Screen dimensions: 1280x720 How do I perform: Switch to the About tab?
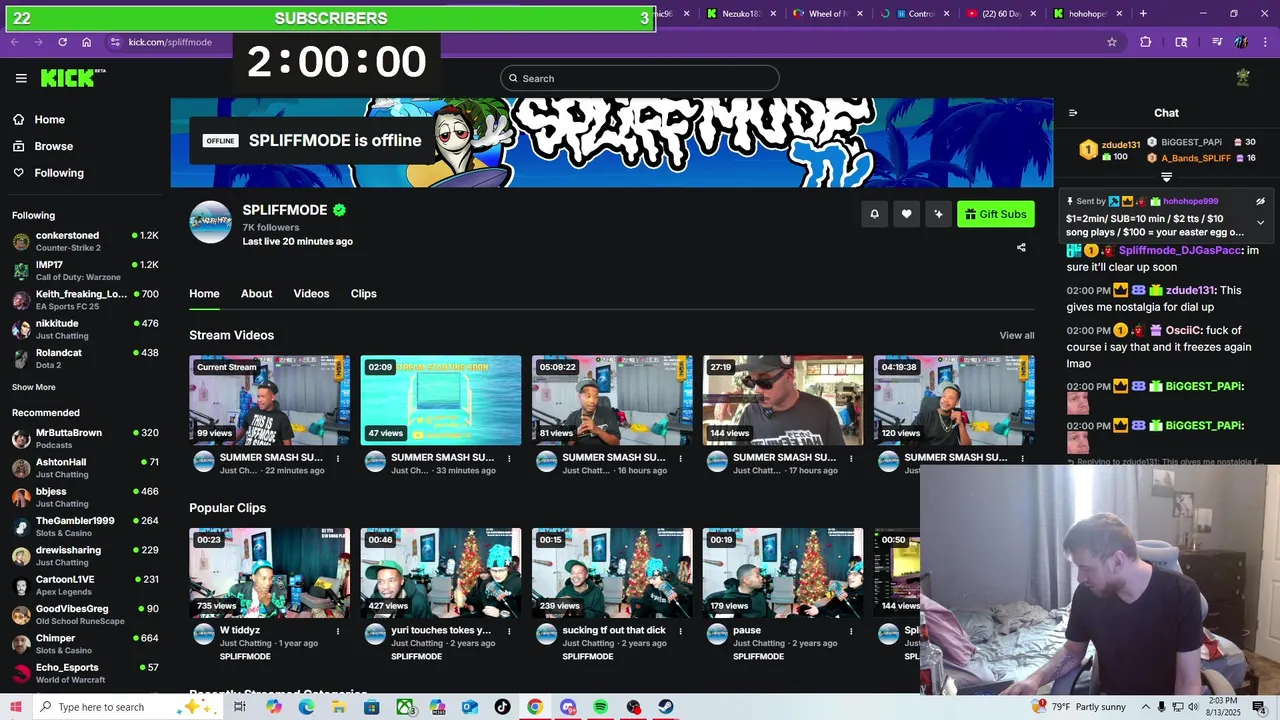(256, 293)
